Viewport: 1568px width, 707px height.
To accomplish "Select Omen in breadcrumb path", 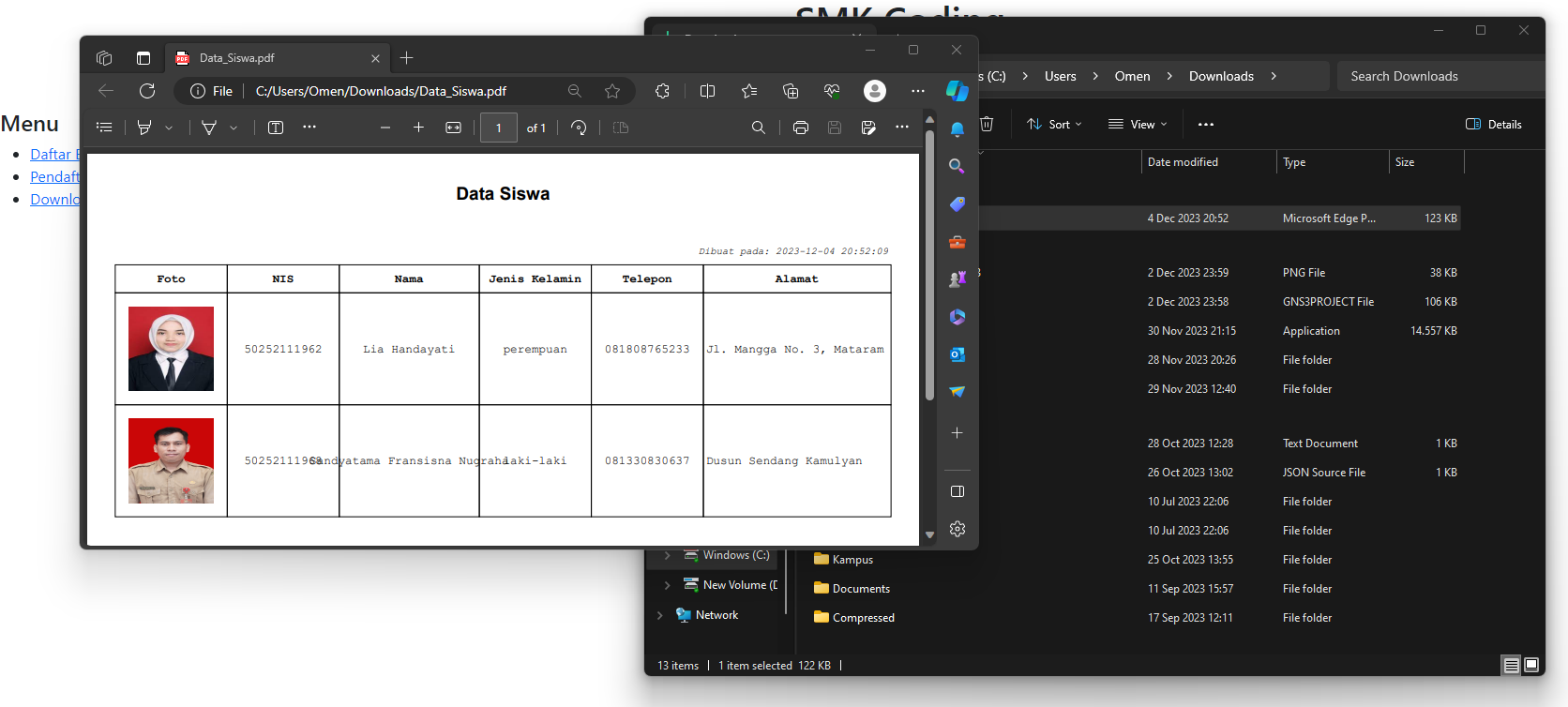I will point(1132,76).
